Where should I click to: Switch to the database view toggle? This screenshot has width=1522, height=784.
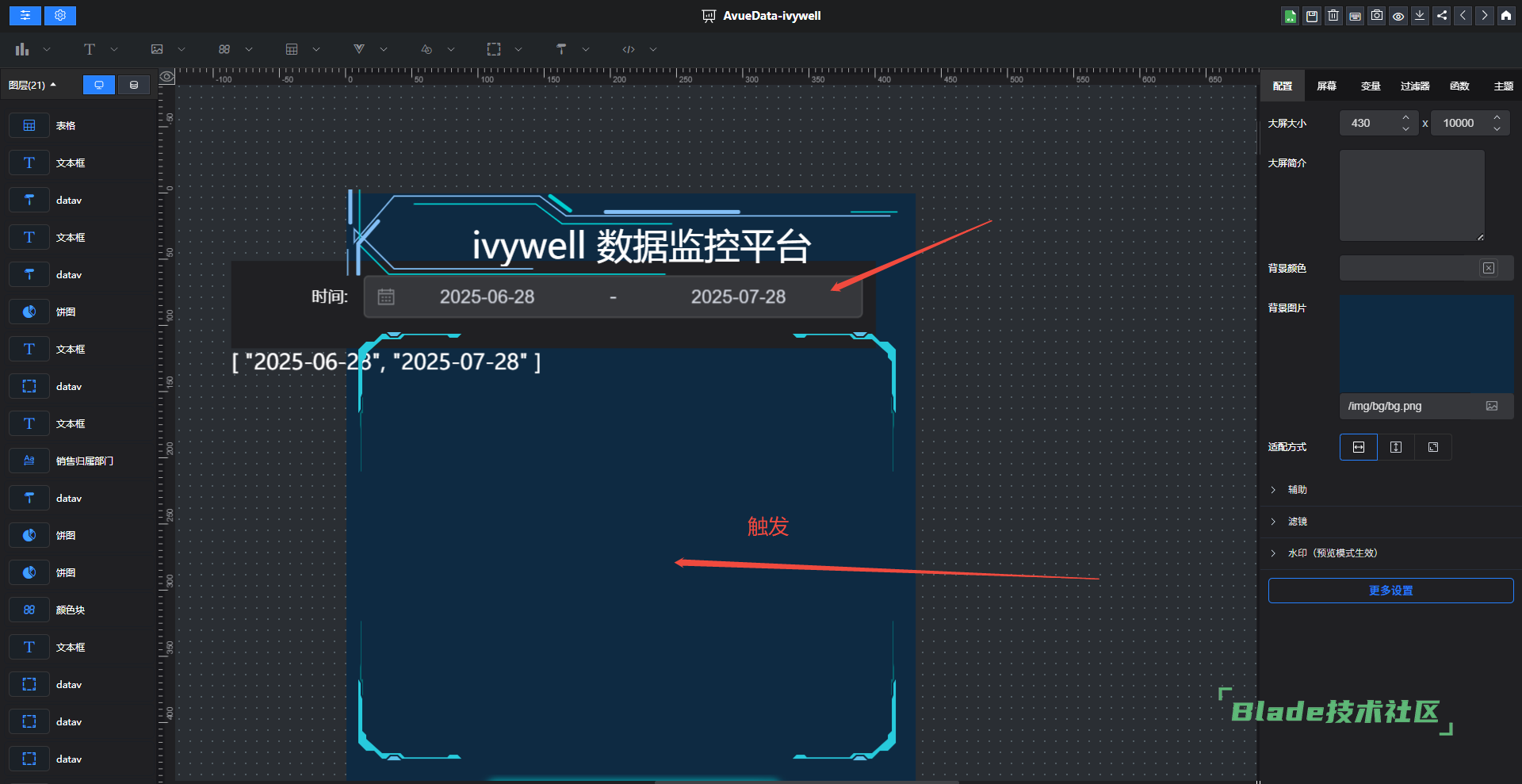click(x=134, y=85)
